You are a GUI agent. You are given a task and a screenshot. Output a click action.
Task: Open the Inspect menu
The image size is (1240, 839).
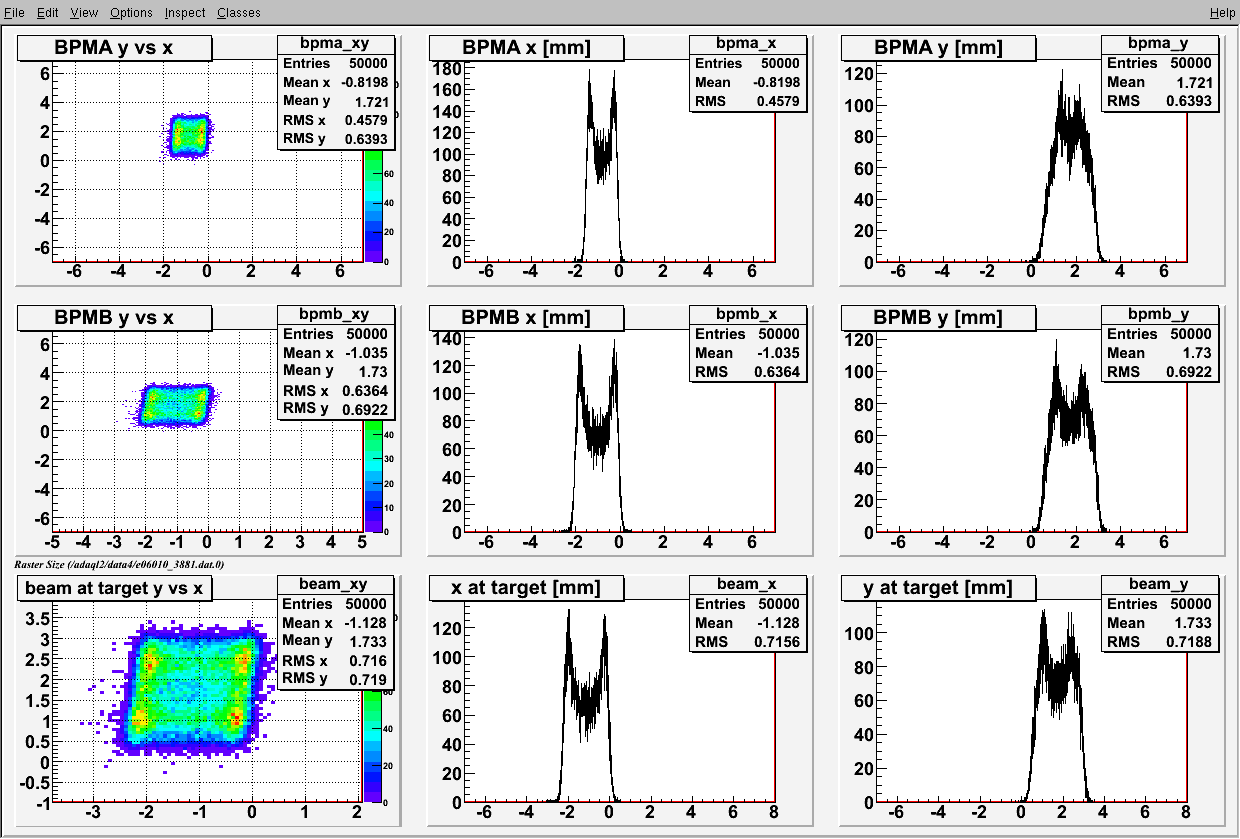coord(185,12)
